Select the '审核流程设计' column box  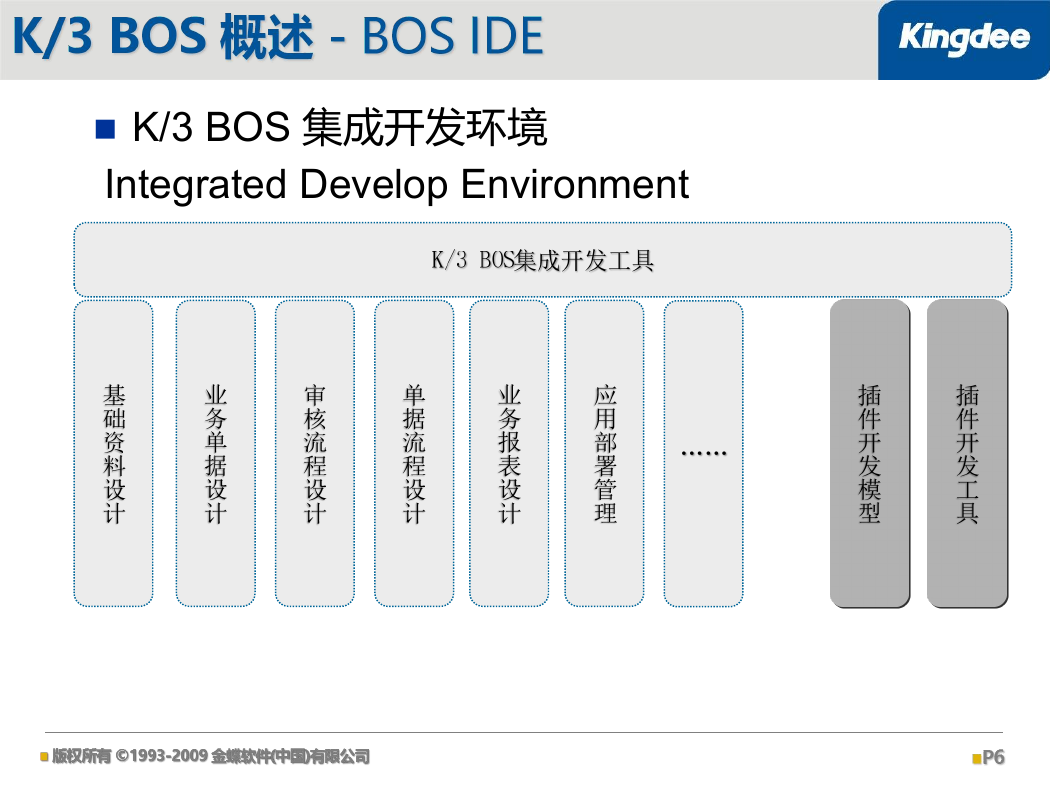[x=315, y=453]
